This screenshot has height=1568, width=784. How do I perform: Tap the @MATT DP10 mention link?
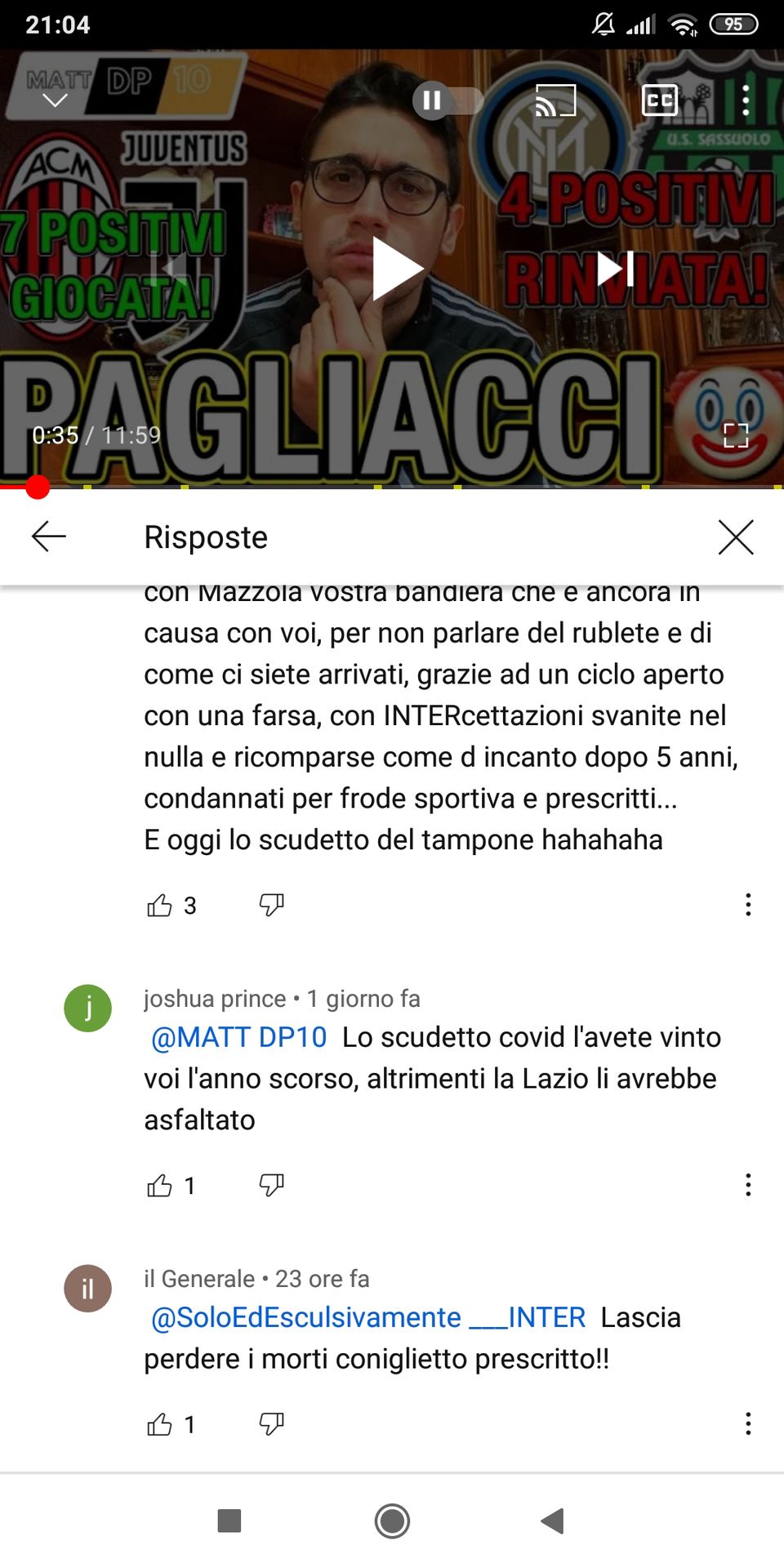[x=239, y=1037]
